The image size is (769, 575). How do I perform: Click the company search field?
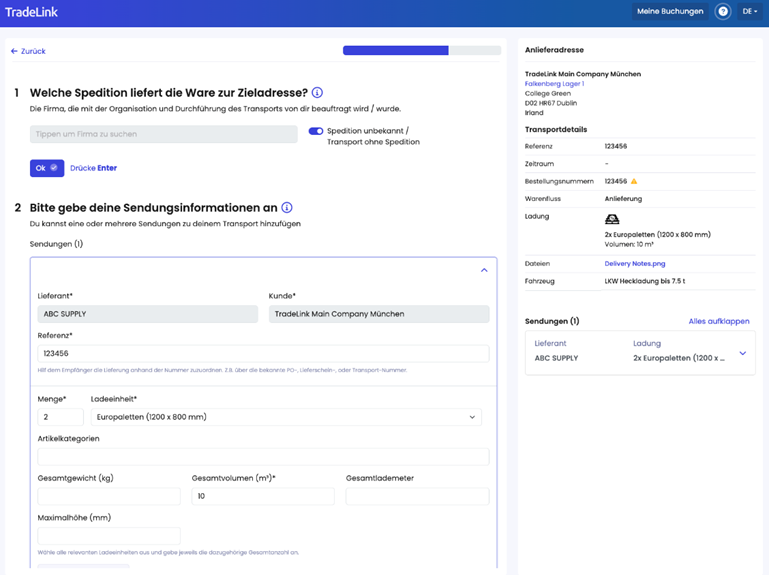[164, 134]
